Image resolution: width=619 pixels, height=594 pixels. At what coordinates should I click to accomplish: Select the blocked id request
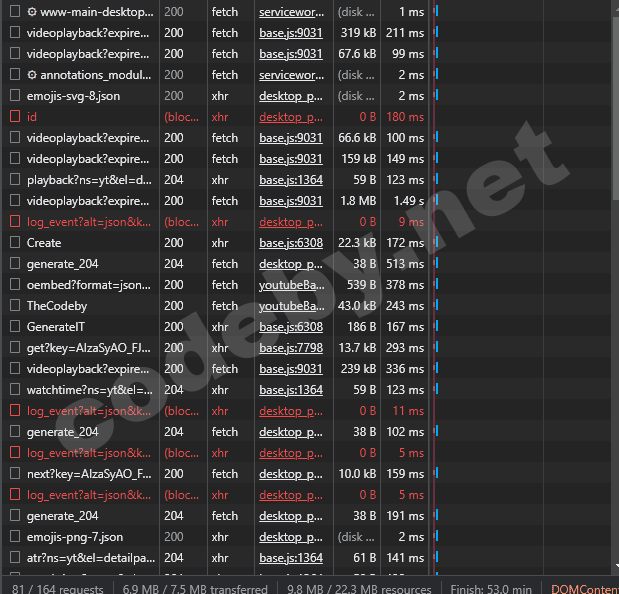32,117
